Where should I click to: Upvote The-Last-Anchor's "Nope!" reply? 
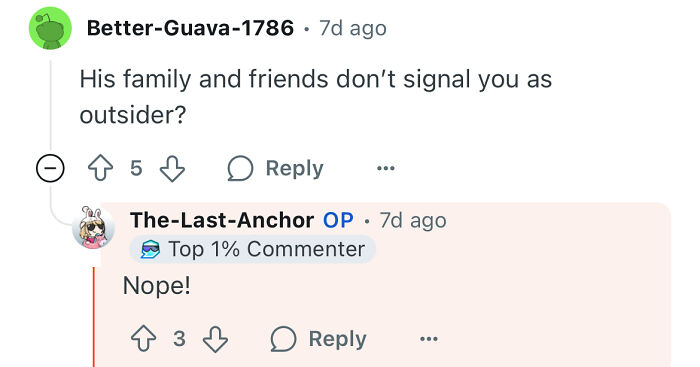point(143,339)
